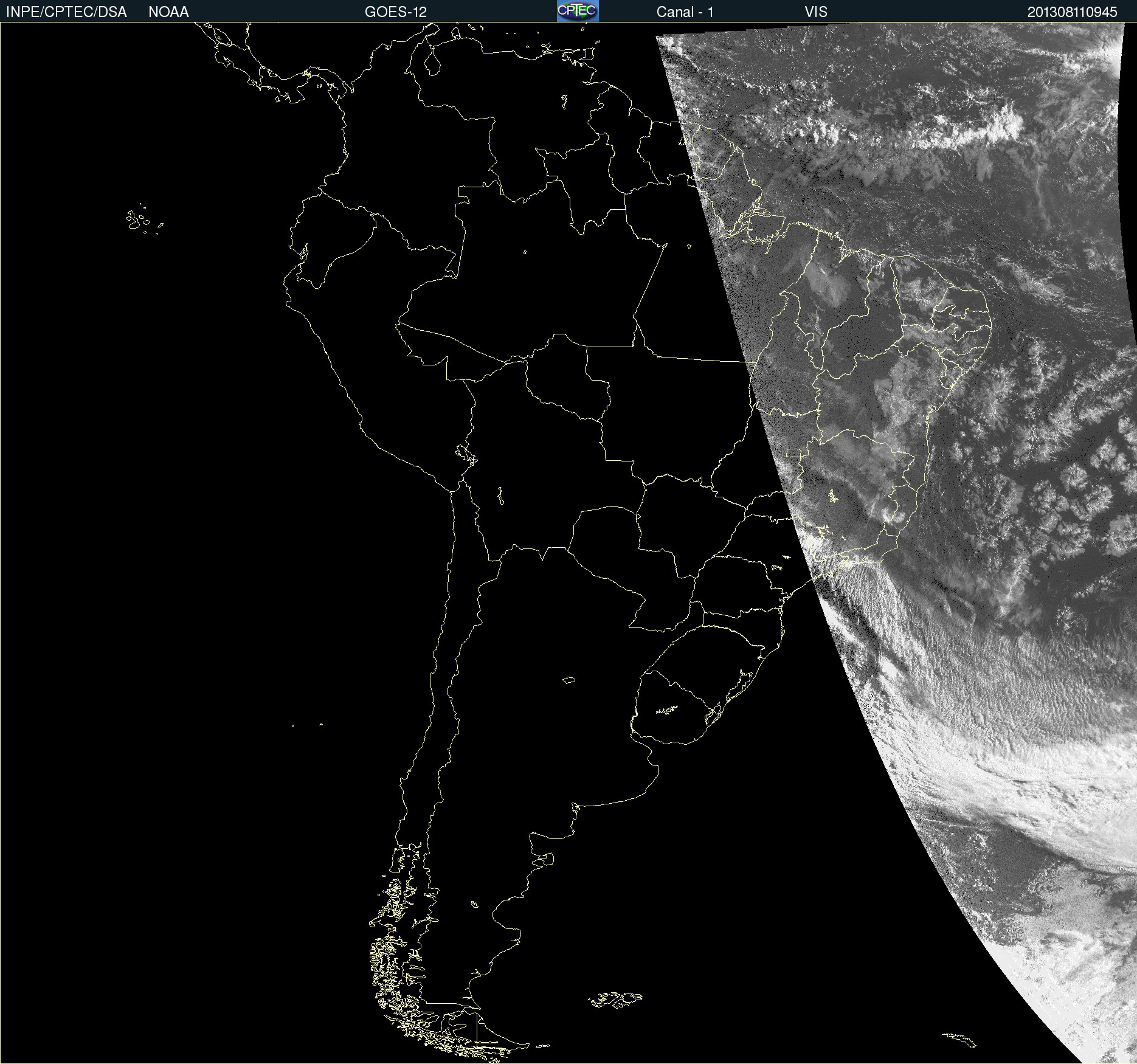Select the INPE/CPTEC/DSA header text
Viewport: 1137px width, 1064px height.
tap(66, 12)
